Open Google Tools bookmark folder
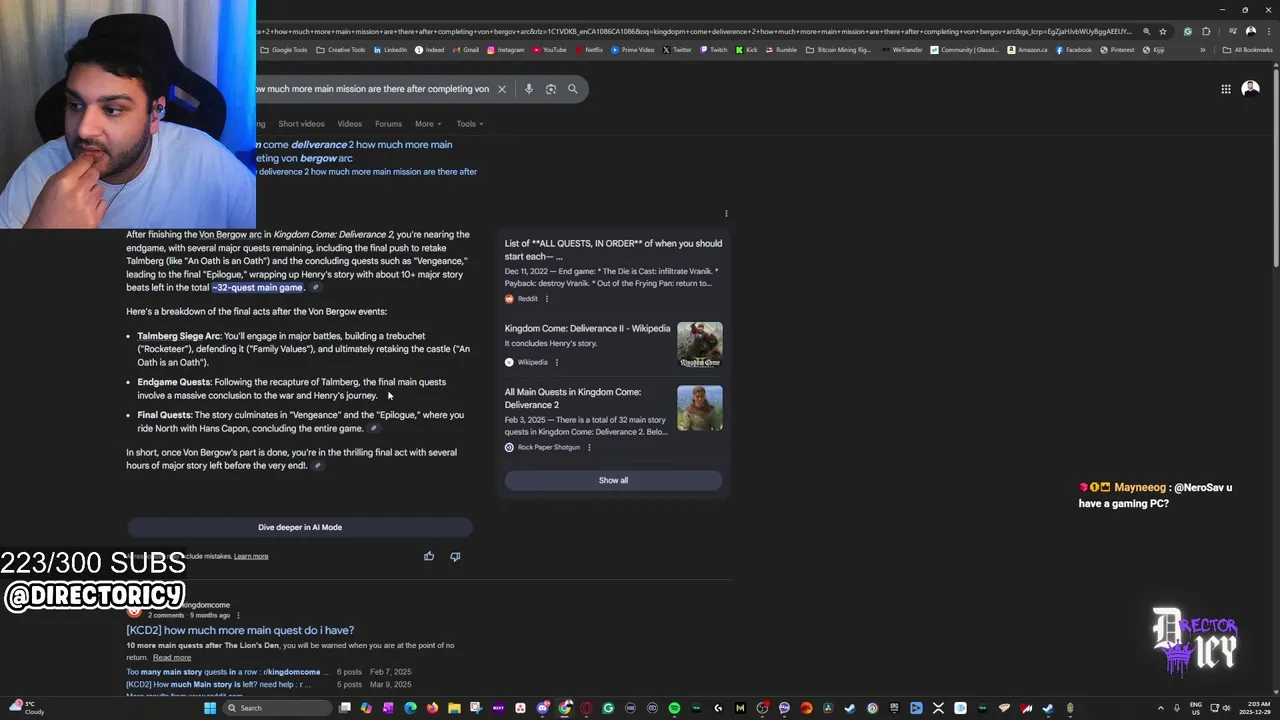1280x720 pixels. click(x=284, y=50)
